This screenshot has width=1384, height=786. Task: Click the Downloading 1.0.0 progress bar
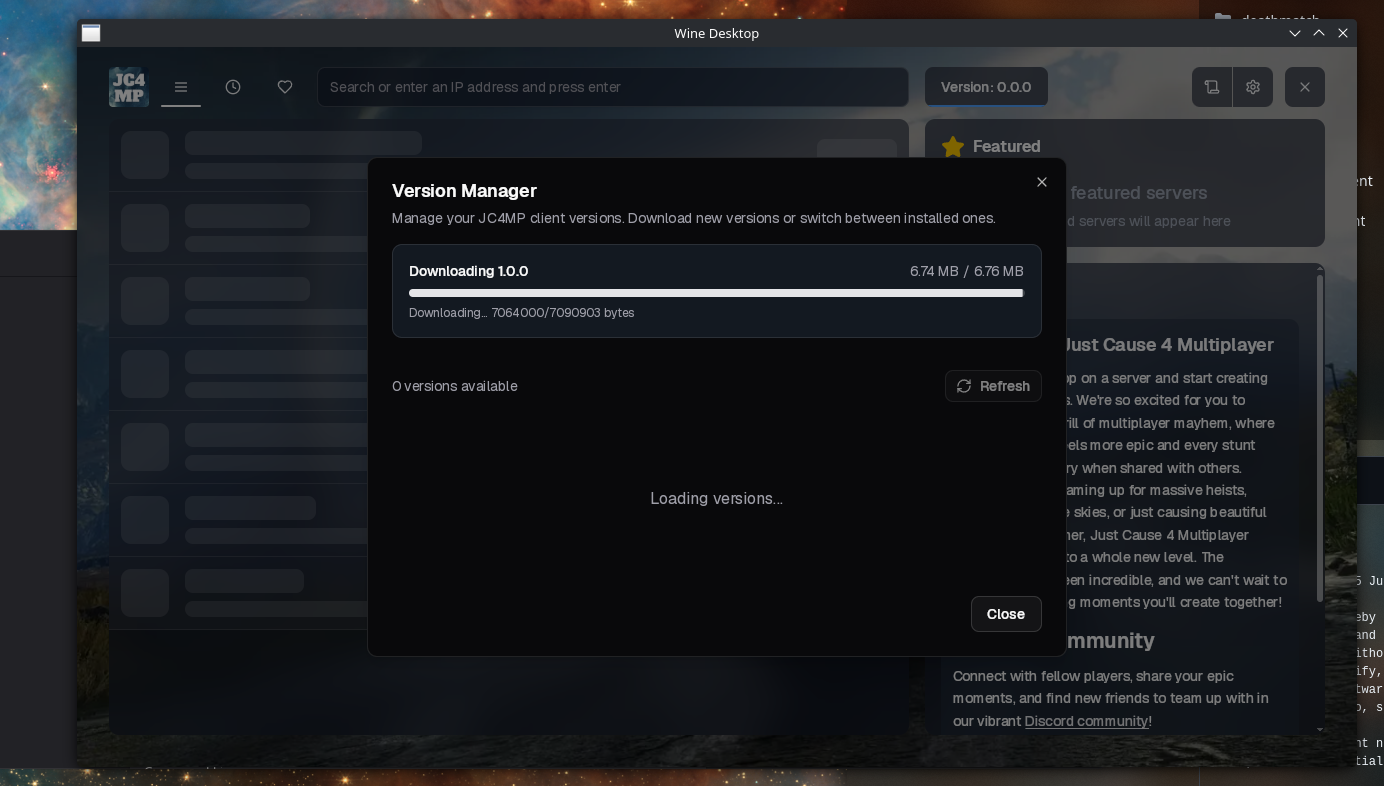pos(716,293)
